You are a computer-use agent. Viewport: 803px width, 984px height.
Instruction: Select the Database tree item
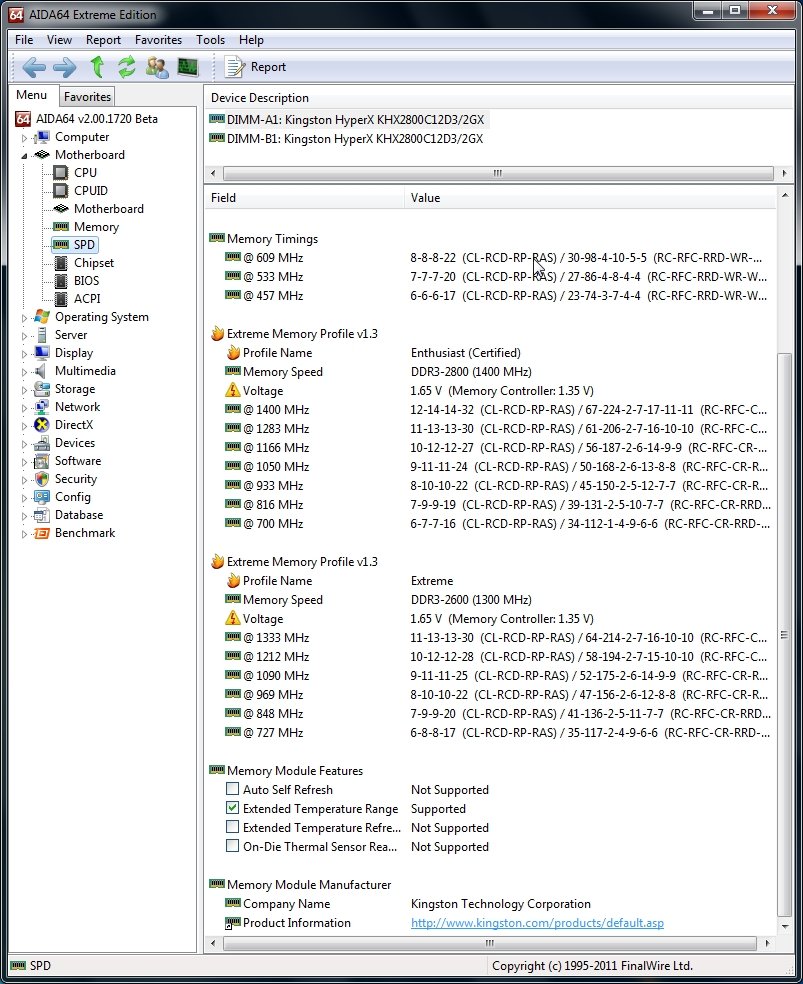(79, 515)
